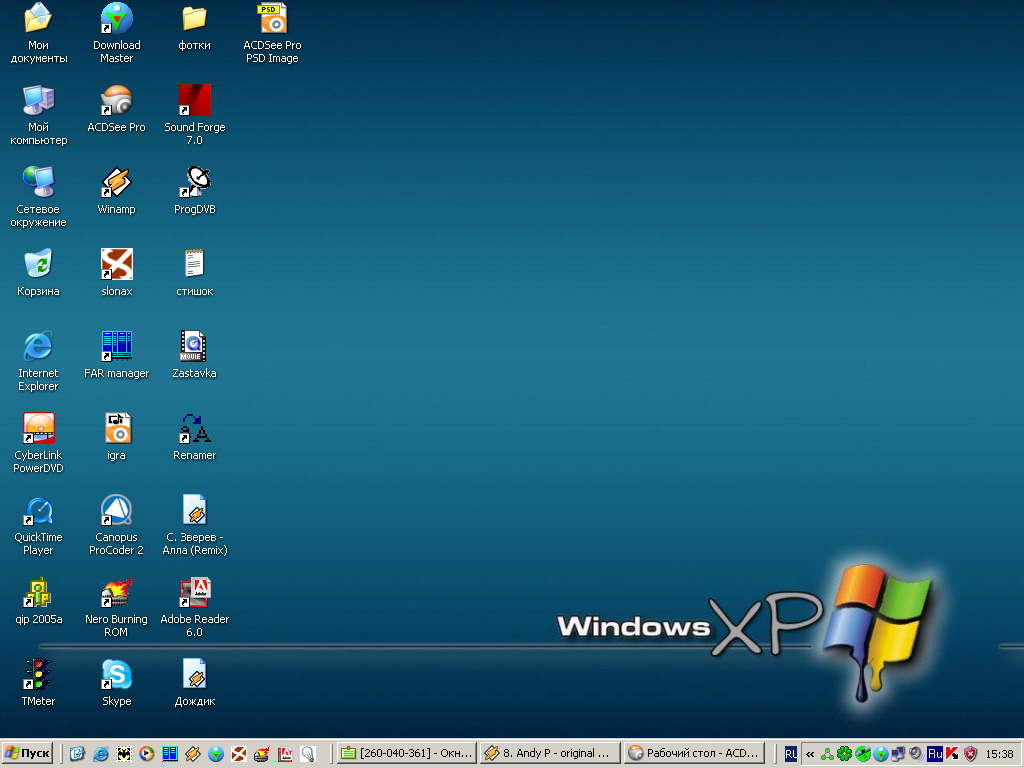Open the Download Master desktop shortcut
1024x768 pixels.
pos(117,19)
